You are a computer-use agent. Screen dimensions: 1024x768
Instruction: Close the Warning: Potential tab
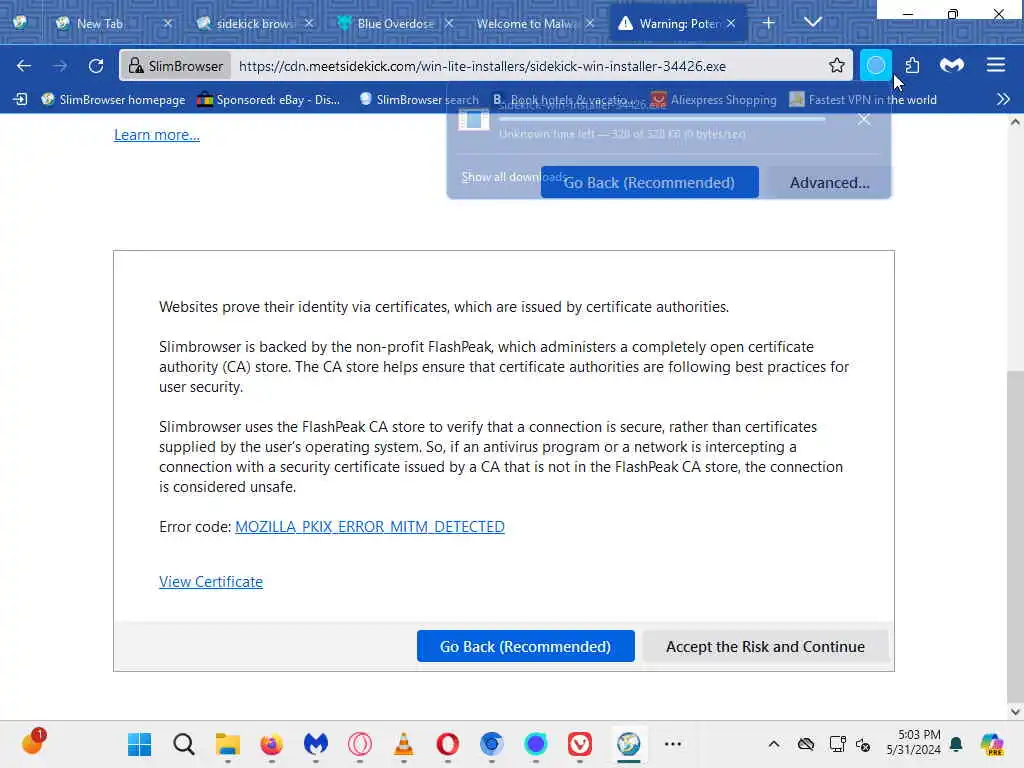(731, 24)
